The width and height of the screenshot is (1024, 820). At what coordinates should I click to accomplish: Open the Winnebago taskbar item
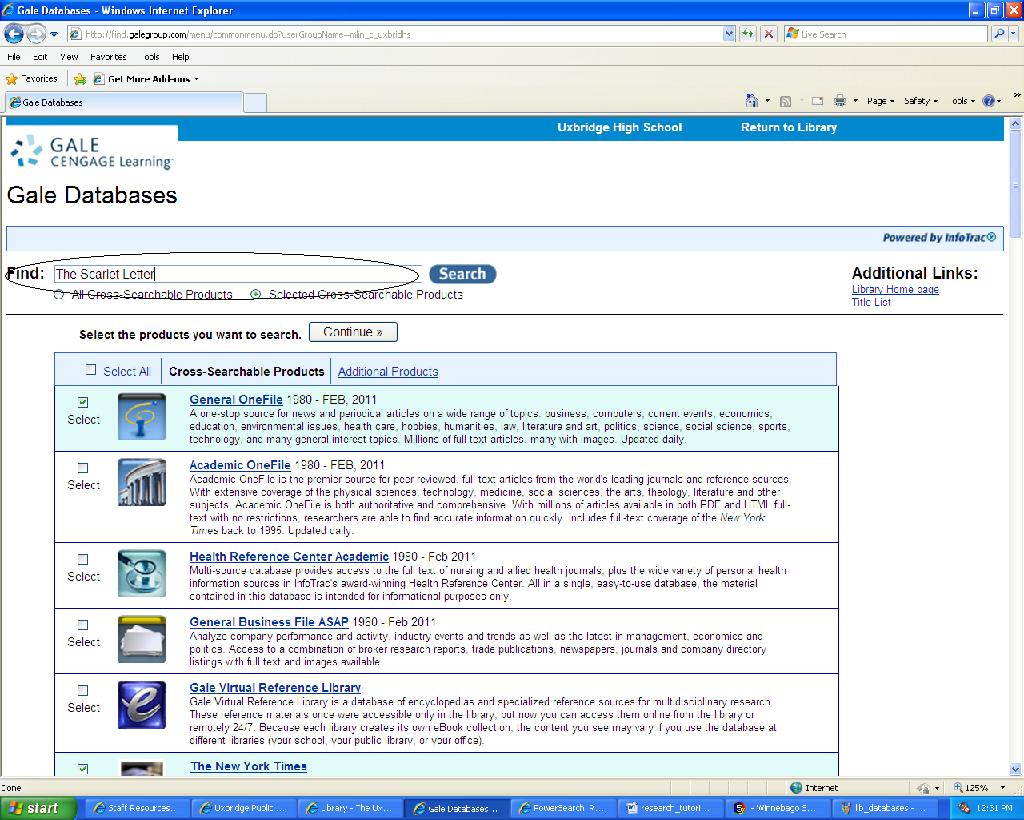776,808
